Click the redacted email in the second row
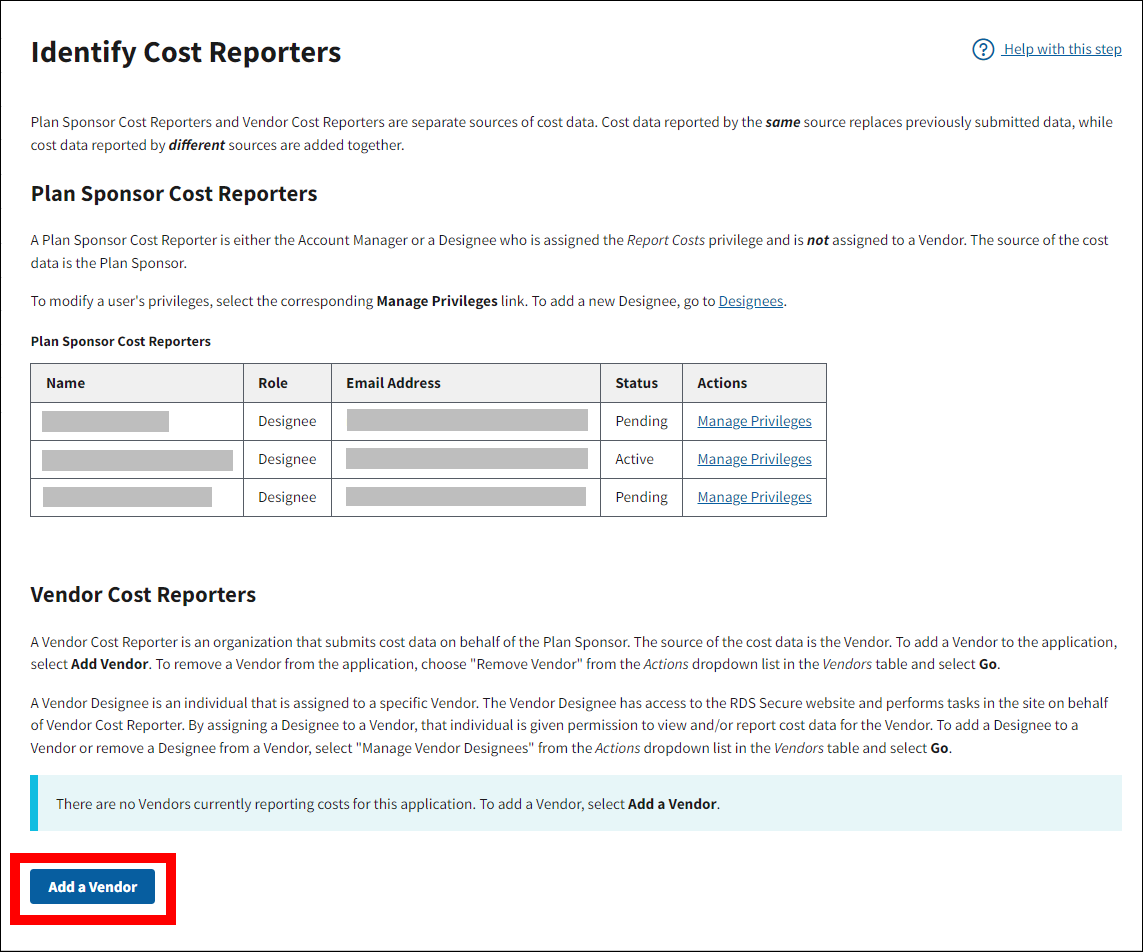 (467, 460)
